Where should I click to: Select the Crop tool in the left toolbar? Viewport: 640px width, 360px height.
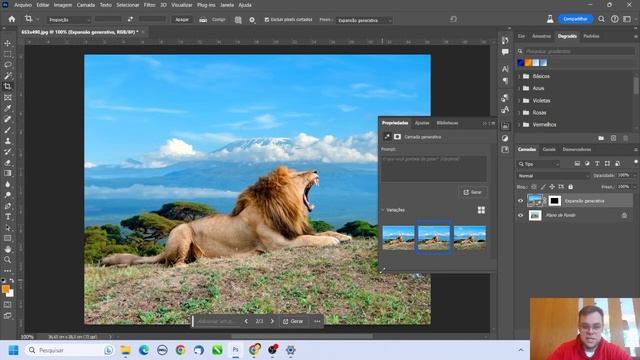pos(8,87)
